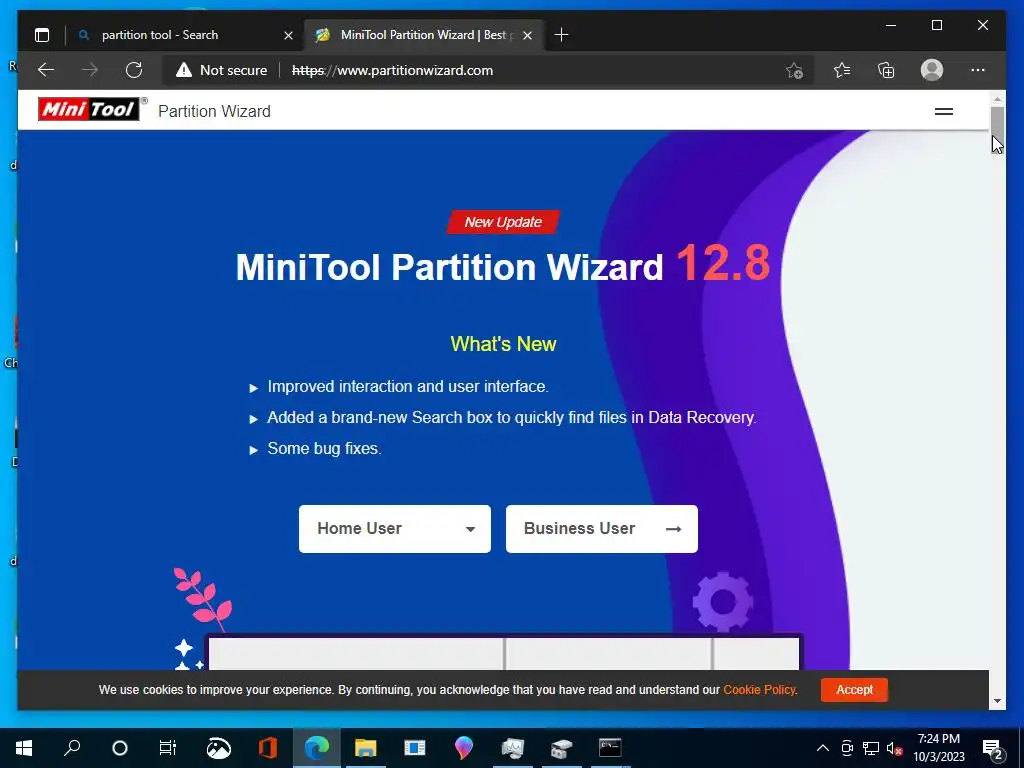Open Command Prompt from the taskbar
Image resolution: width=1024 pixels, height=768 pixels.
(x=610, y=748)
